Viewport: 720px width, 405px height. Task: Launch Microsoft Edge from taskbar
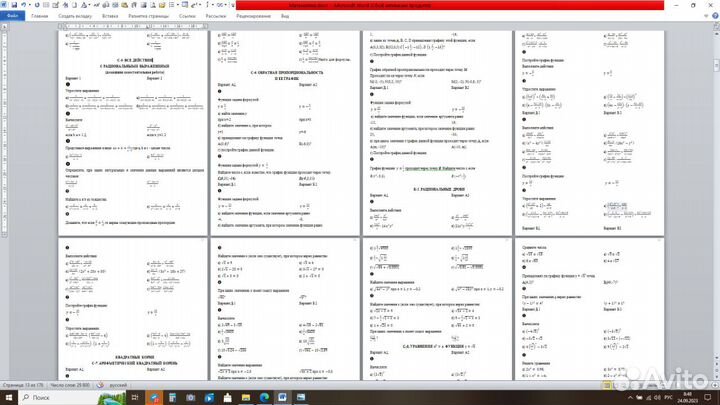click(x=264, y=397)
